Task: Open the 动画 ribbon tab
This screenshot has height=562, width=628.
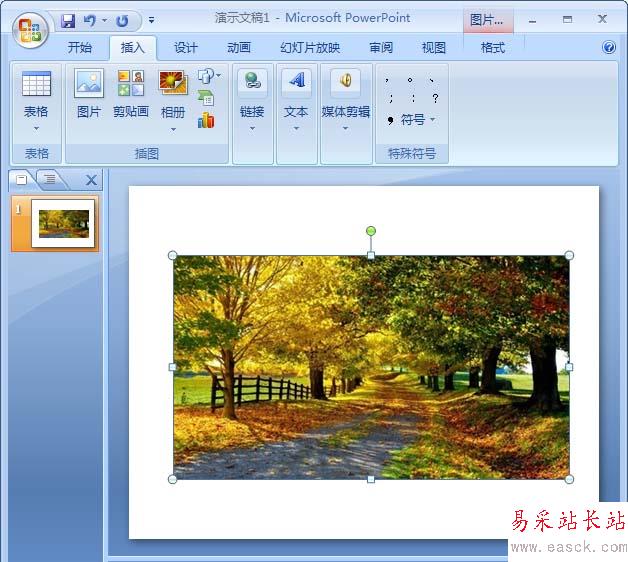Action: point(239,48)
